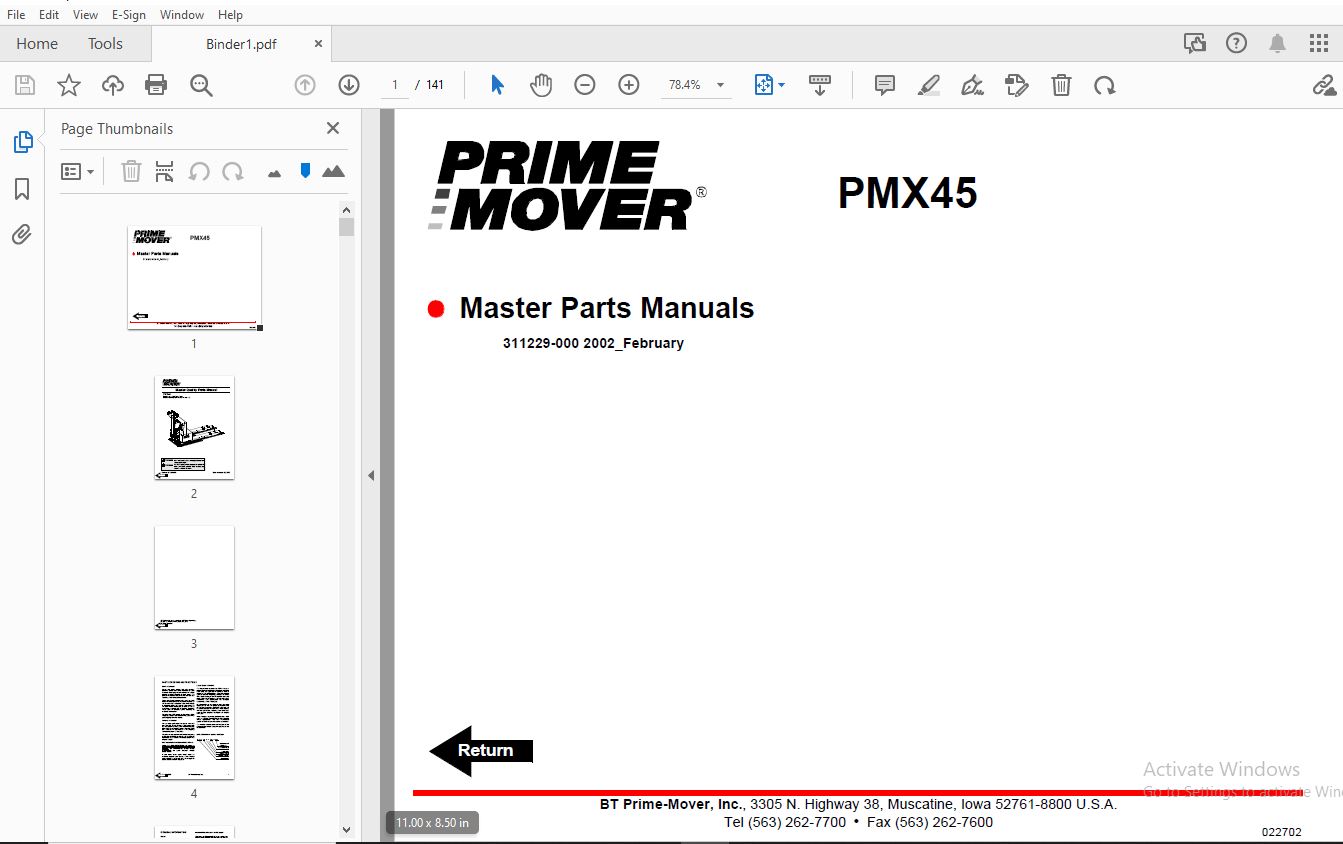Click the upload to cloud icon

(113, 86)
